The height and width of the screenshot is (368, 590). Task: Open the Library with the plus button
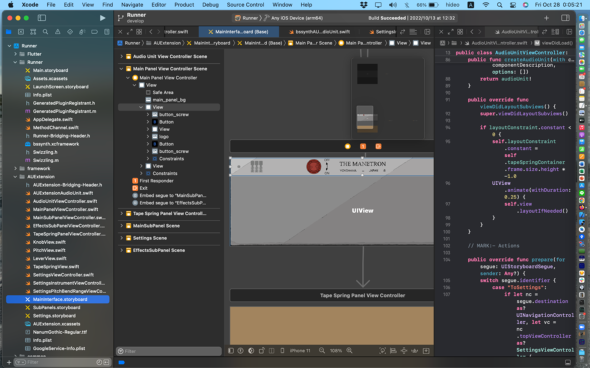(546, 18)
